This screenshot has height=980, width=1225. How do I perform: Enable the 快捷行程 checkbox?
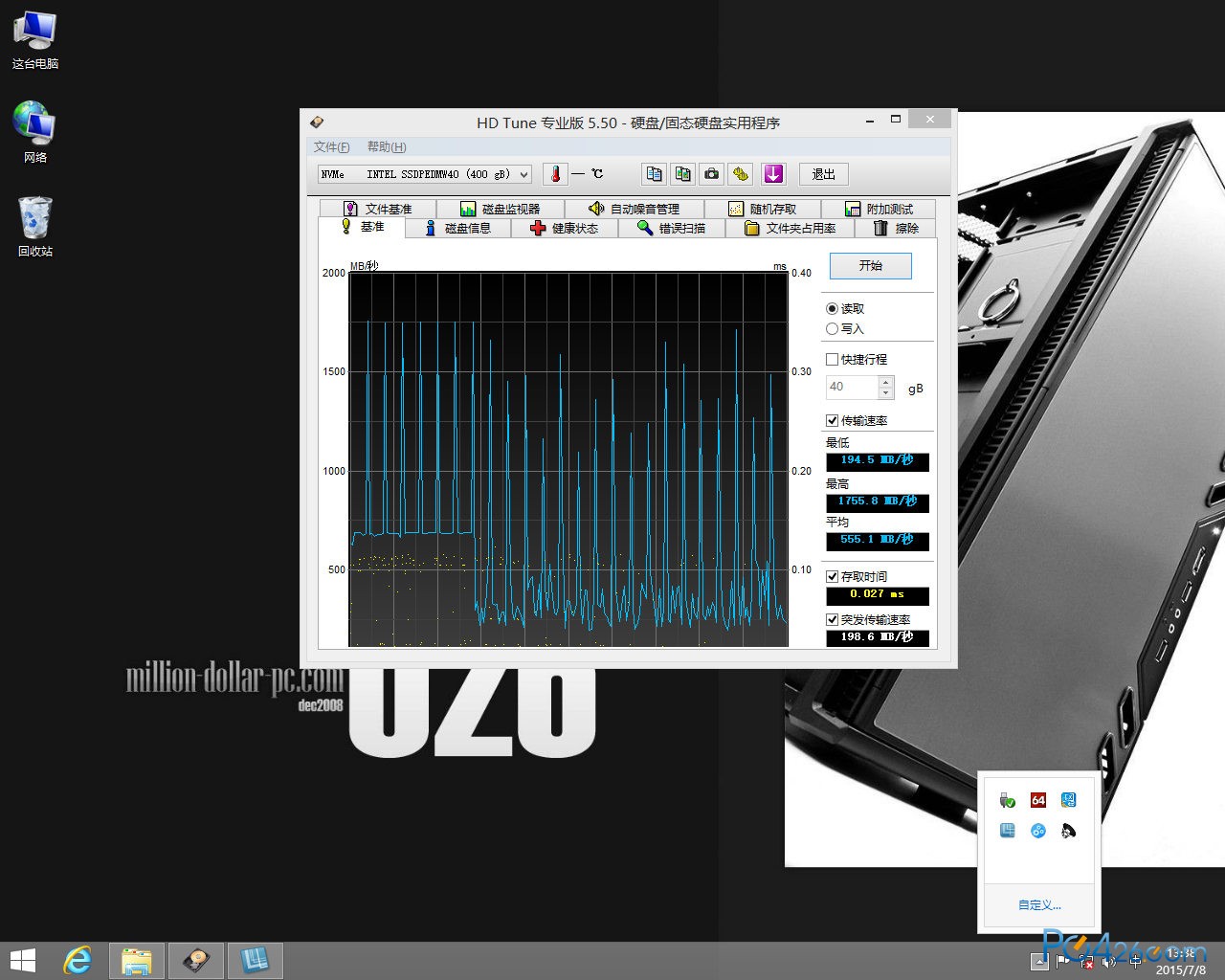tap(832, 359)
